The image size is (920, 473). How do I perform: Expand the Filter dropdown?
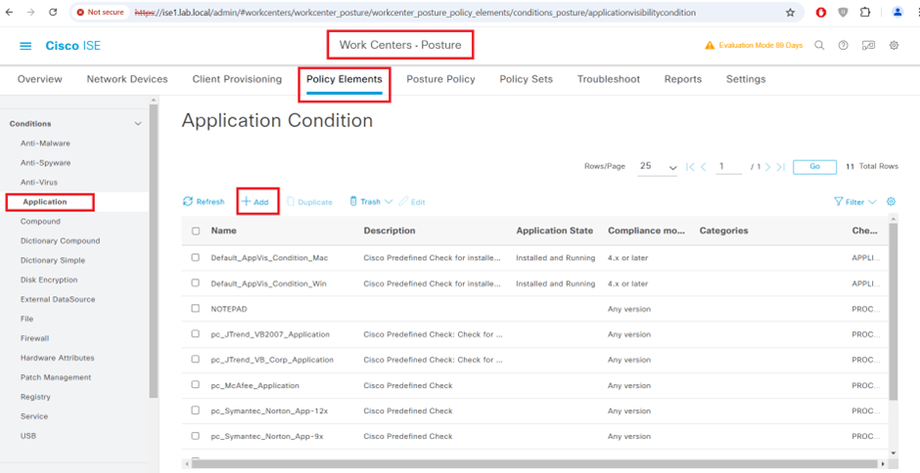point(855,202)
